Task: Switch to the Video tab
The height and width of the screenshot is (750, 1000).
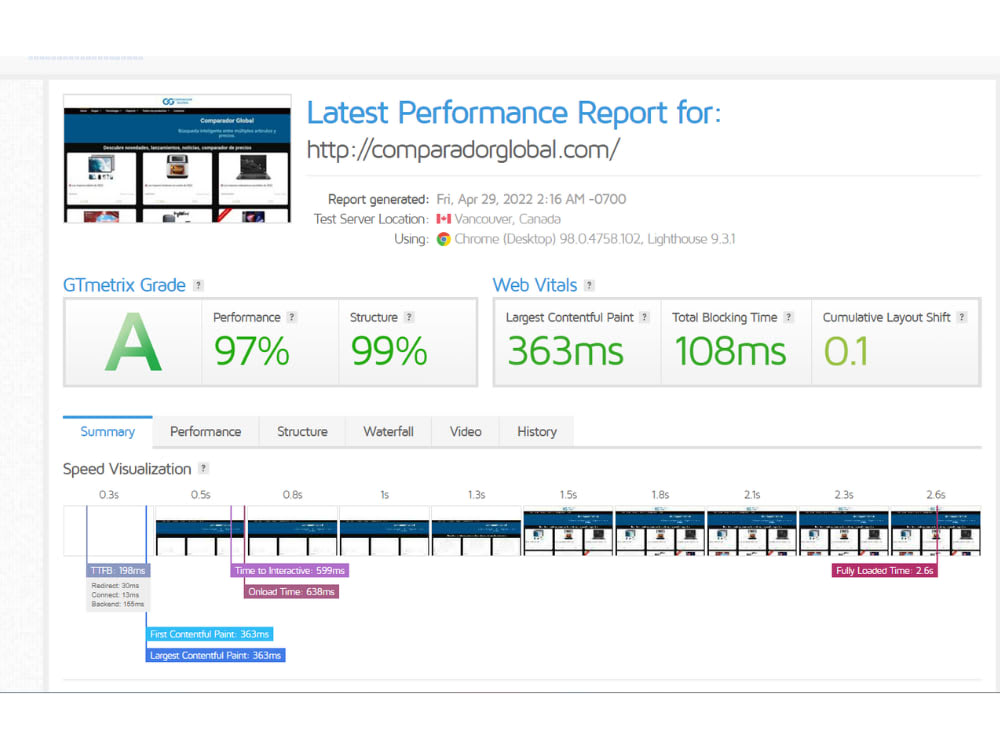Action: point(466,432)
